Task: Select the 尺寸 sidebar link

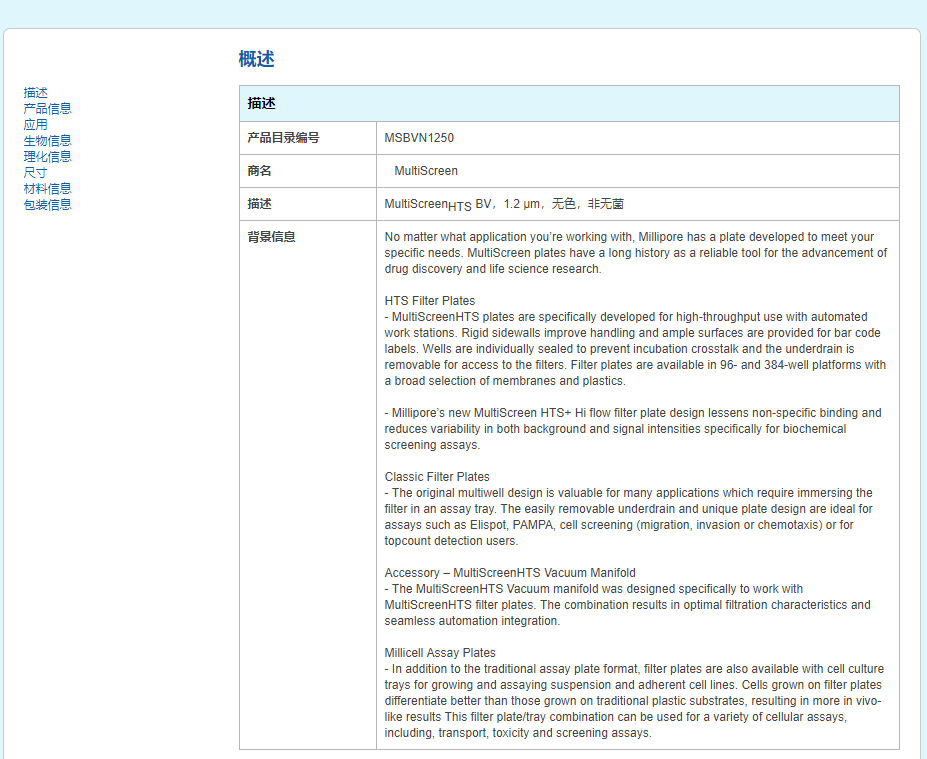Action: (35, 173)
